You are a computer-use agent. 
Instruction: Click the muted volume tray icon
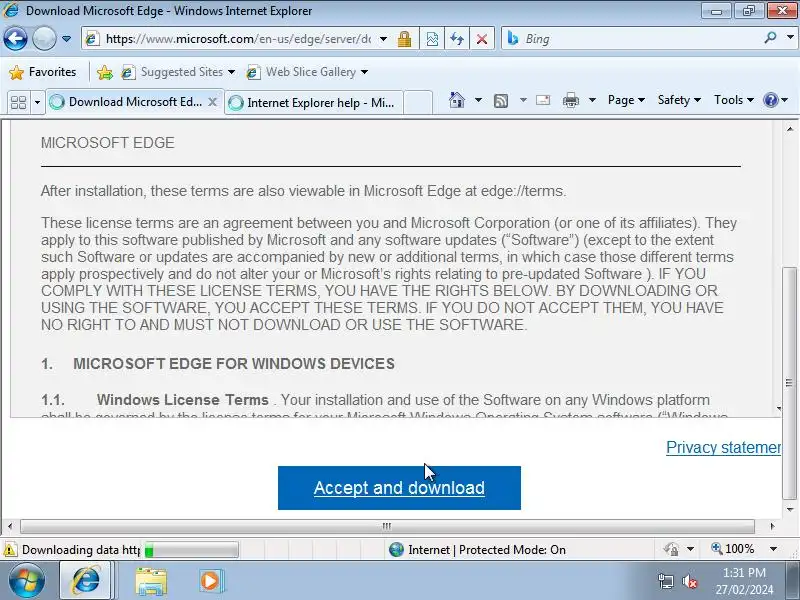click(x=690, y=581)
